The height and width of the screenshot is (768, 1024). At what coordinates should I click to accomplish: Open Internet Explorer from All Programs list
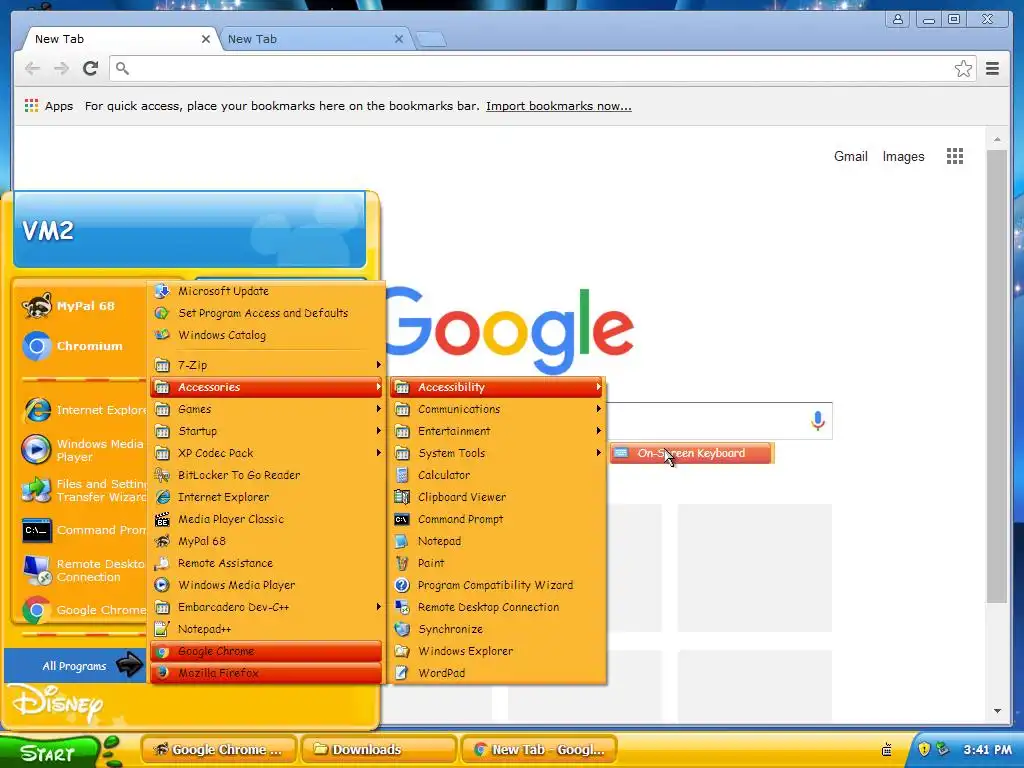tap(266, 497)
